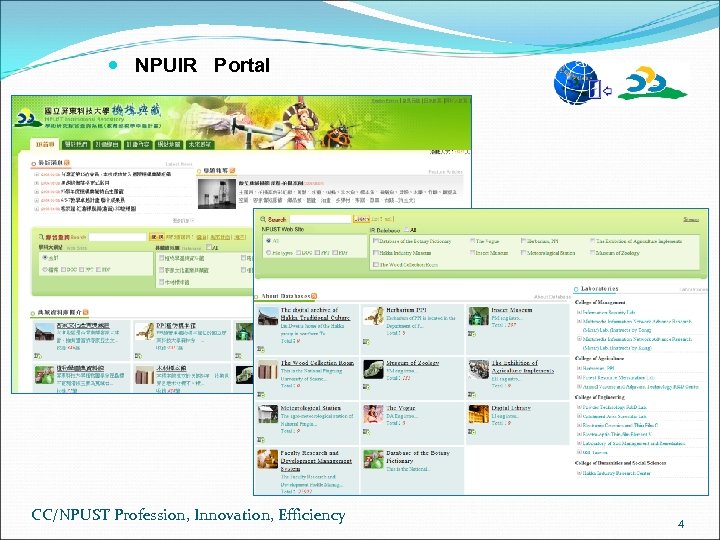Open Digital Library title link
Screen dimensions: 720x540
[x=511, y=408]
